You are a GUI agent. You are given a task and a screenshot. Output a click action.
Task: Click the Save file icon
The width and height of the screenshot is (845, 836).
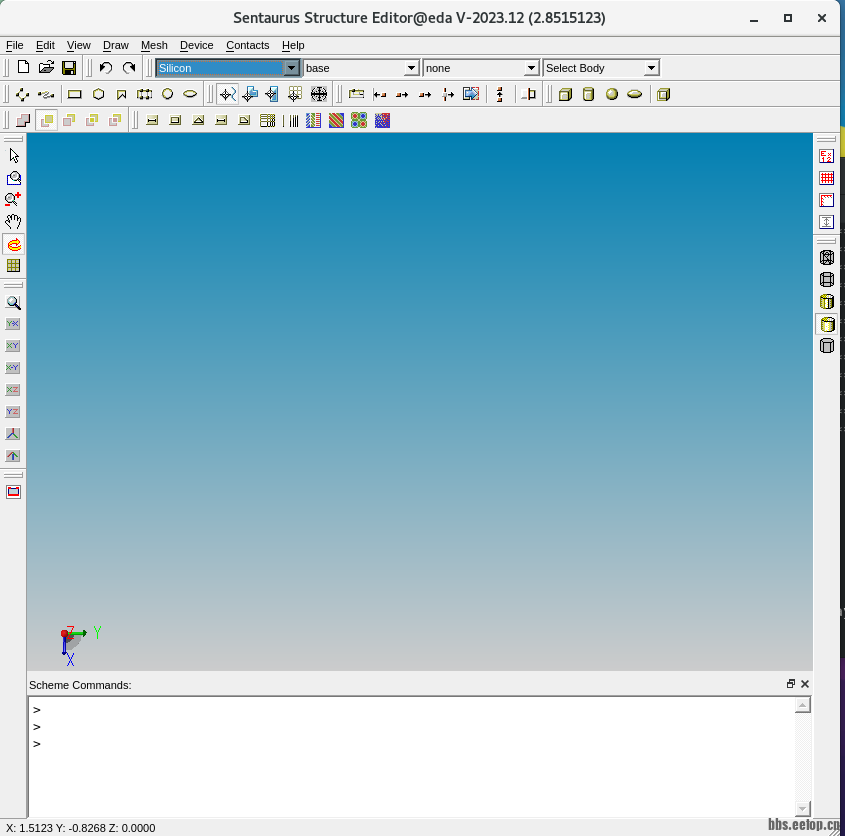(69, 68)
